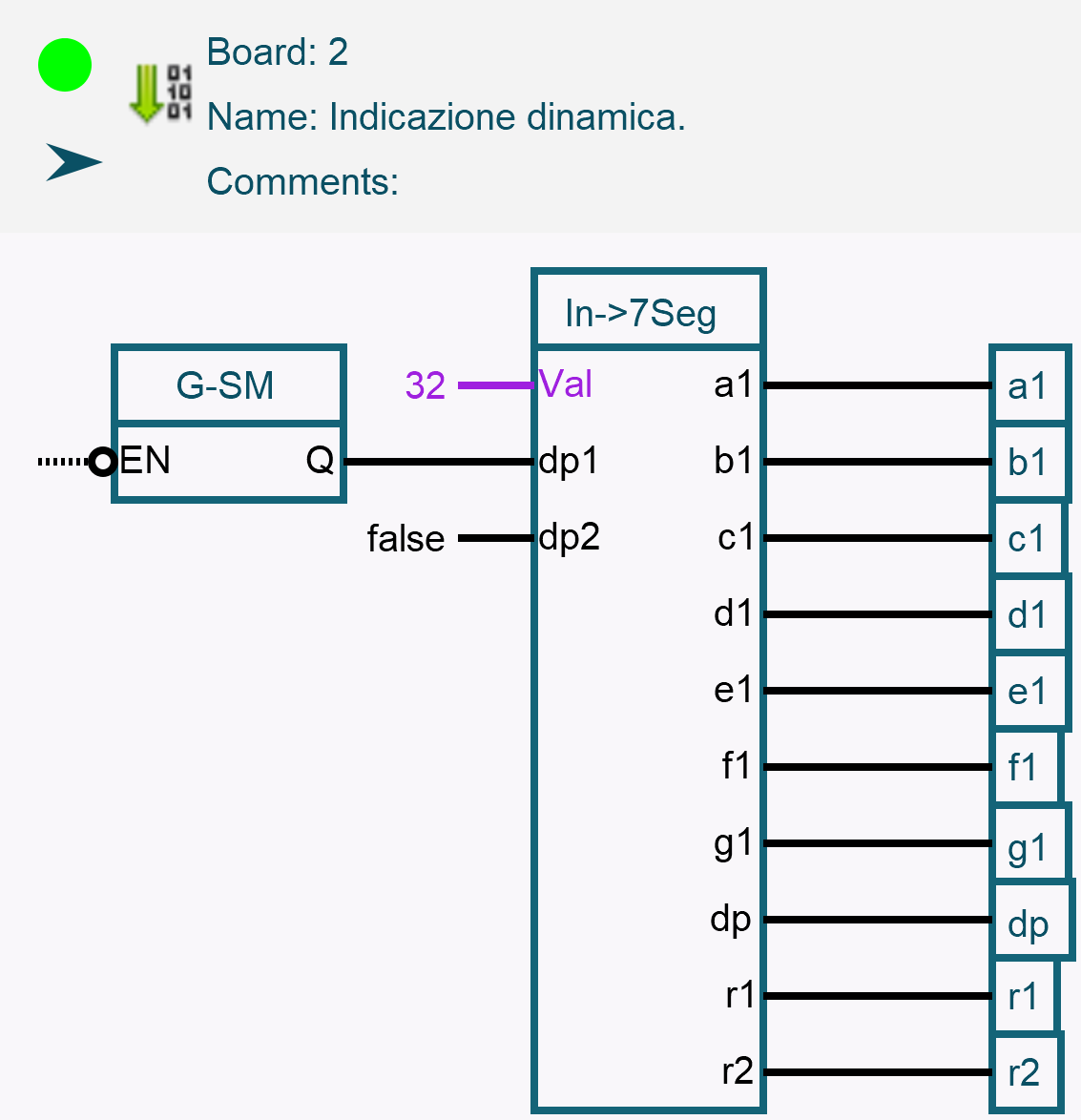Image resolution: width=1081 pixels, height=1120 pixels.
Task: Select the g1 output terminal box
Action: pyautogui.click(x=1028, y=846)
